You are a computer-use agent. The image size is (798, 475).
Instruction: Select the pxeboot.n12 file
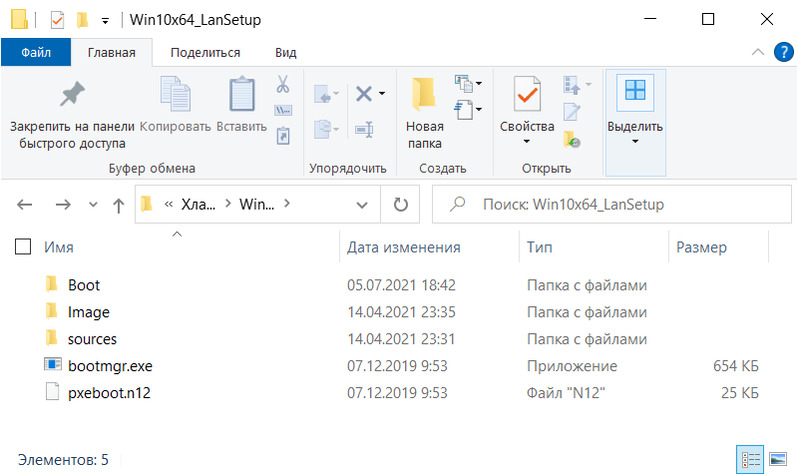(109, 393)
